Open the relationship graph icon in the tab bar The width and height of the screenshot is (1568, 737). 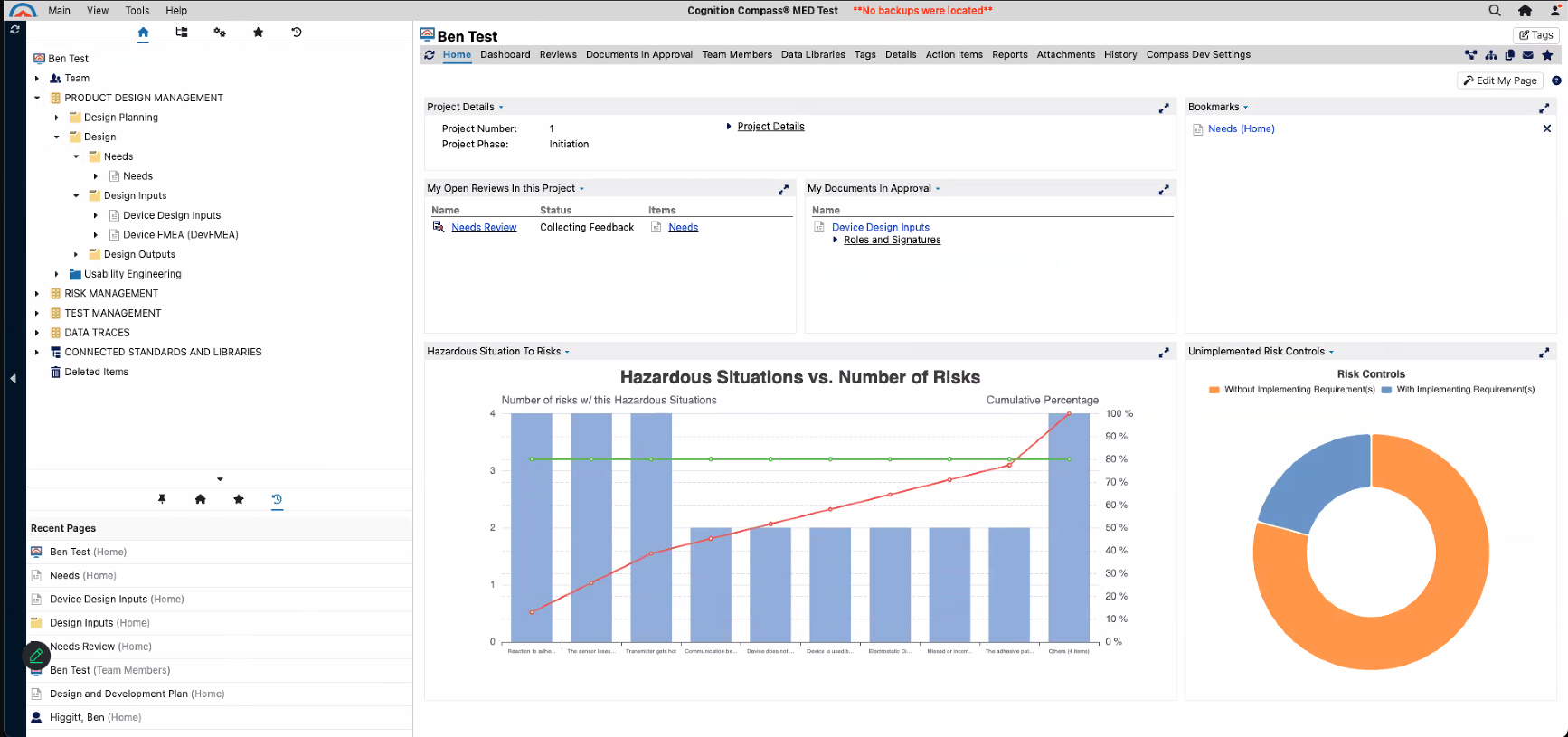pos(1471,55)
